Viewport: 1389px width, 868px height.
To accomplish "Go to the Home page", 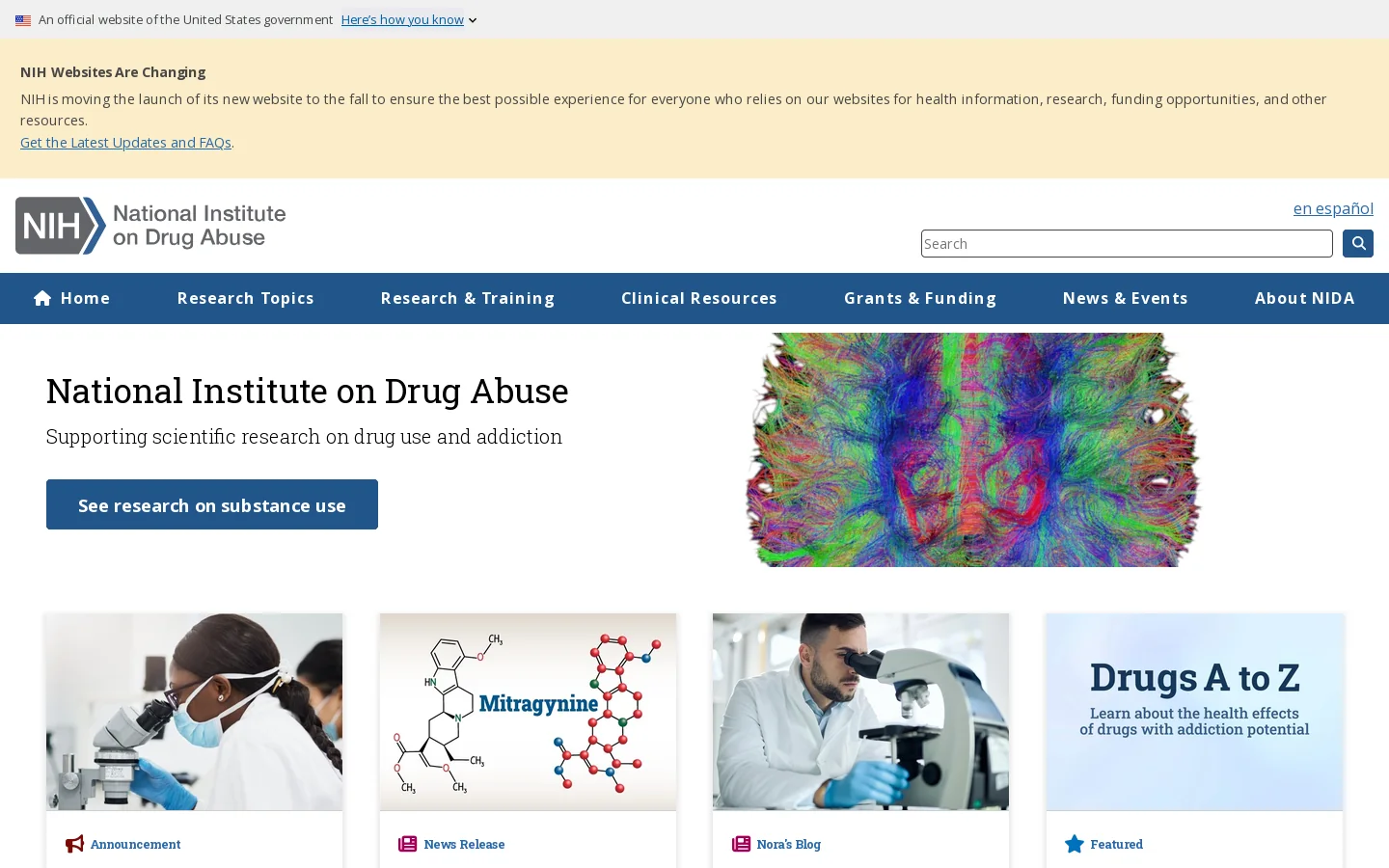I will [x=72, y=298].
